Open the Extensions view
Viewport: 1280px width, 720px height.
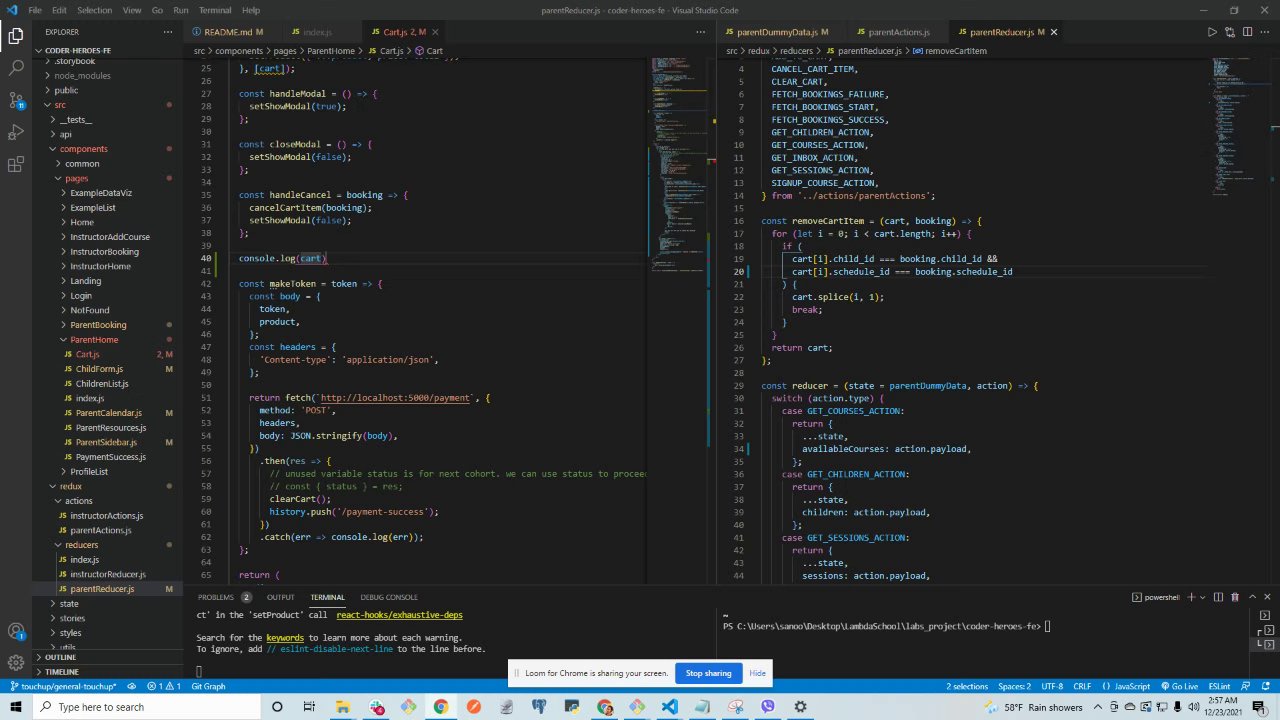click(x=16, y=164)
